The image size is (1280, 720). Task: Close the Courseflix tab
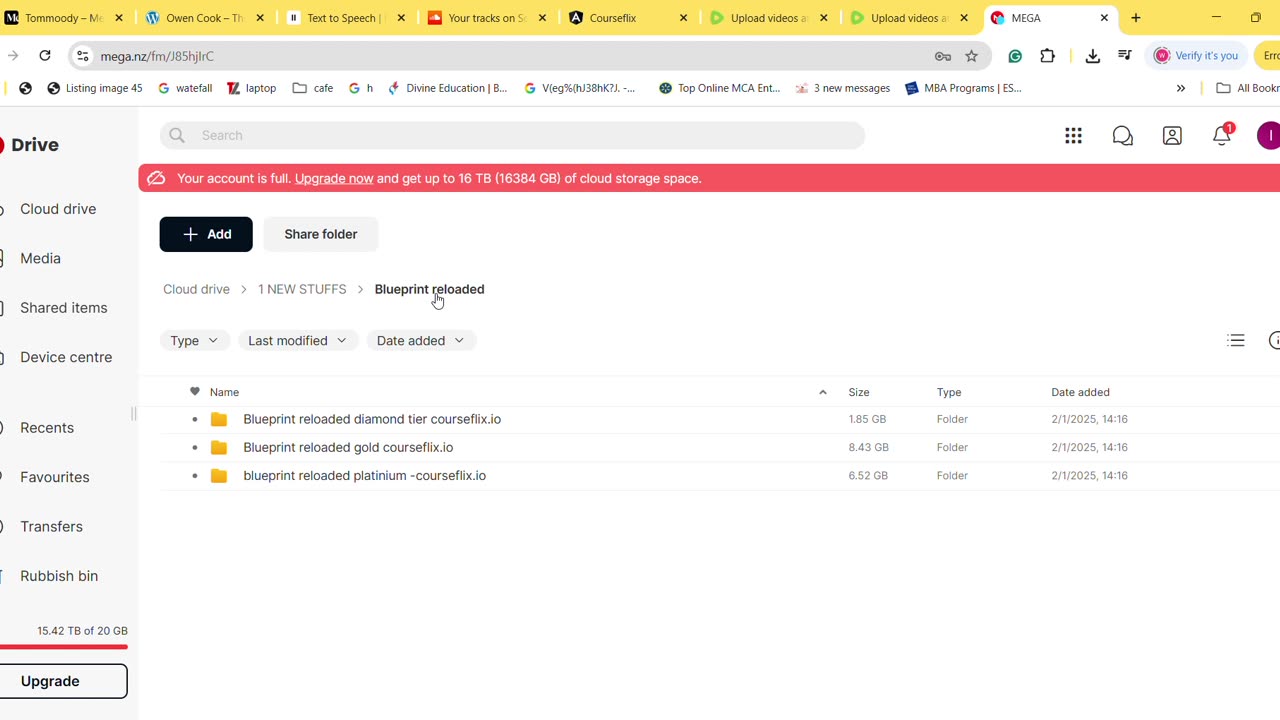tap(684, 18)
